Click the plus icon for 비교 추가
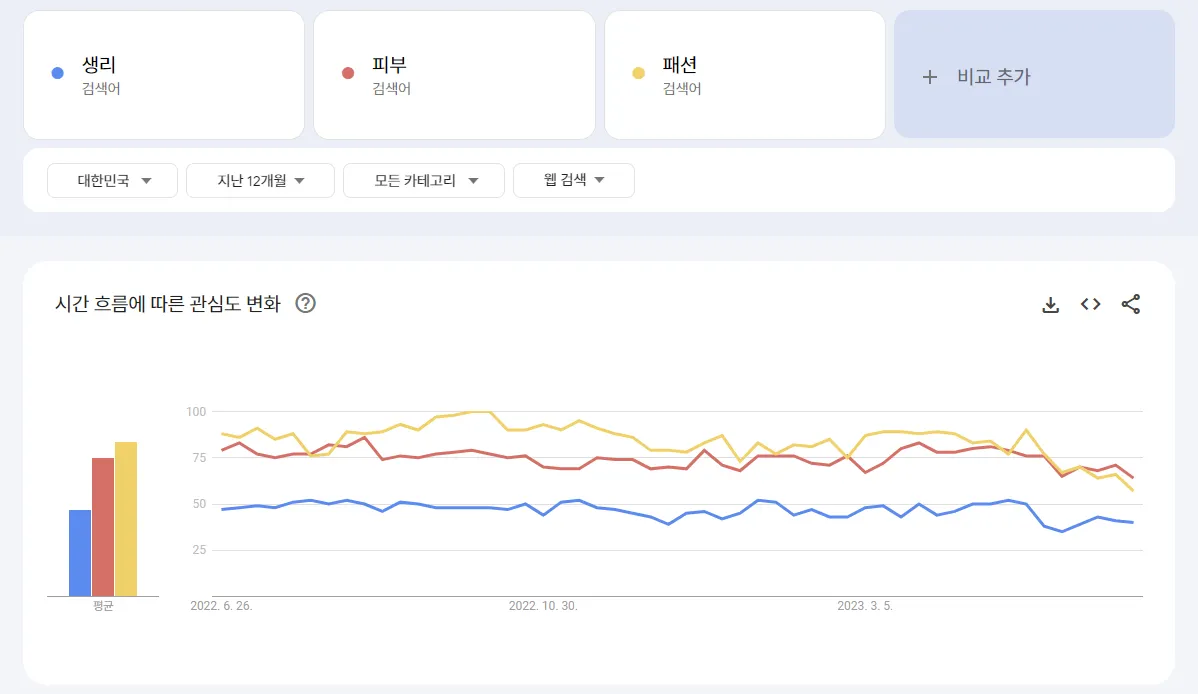Image resolution: width=1198 pixels, height=694 pixels. 930,76
